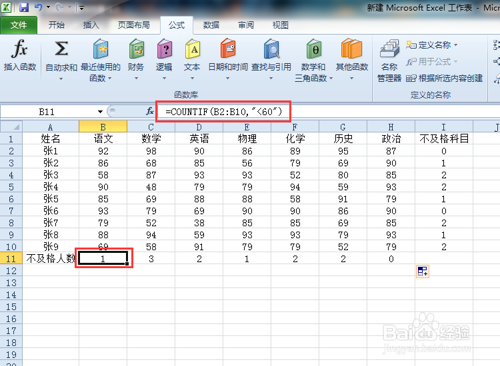Open the File (文件) tab
500x366 pixels.
point(19,25)
